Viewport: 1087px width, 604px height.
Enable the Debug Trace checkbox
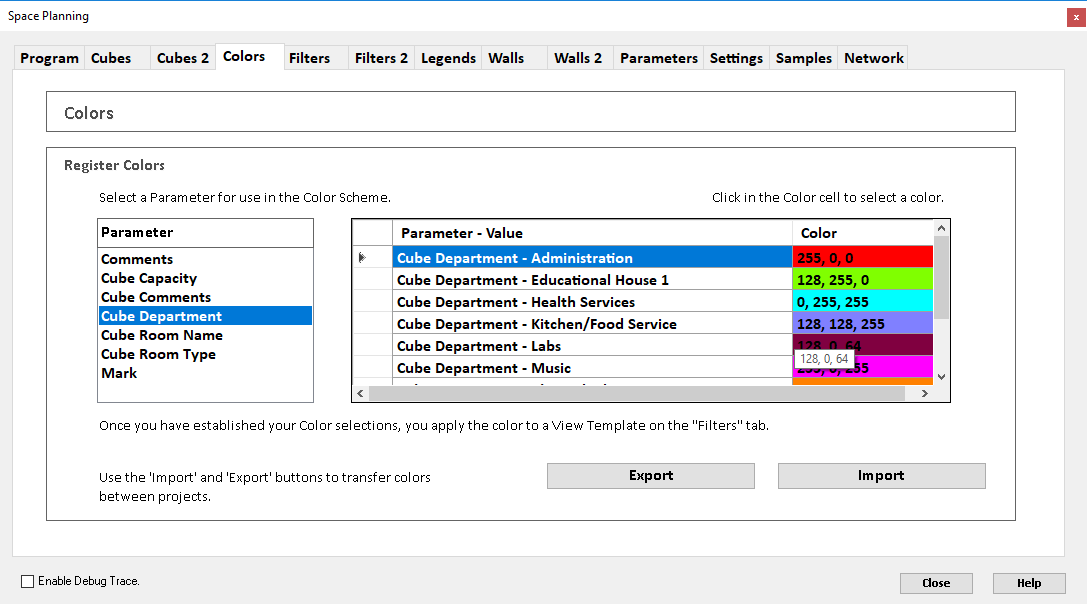pyautogui.click(x=28, y=581)
